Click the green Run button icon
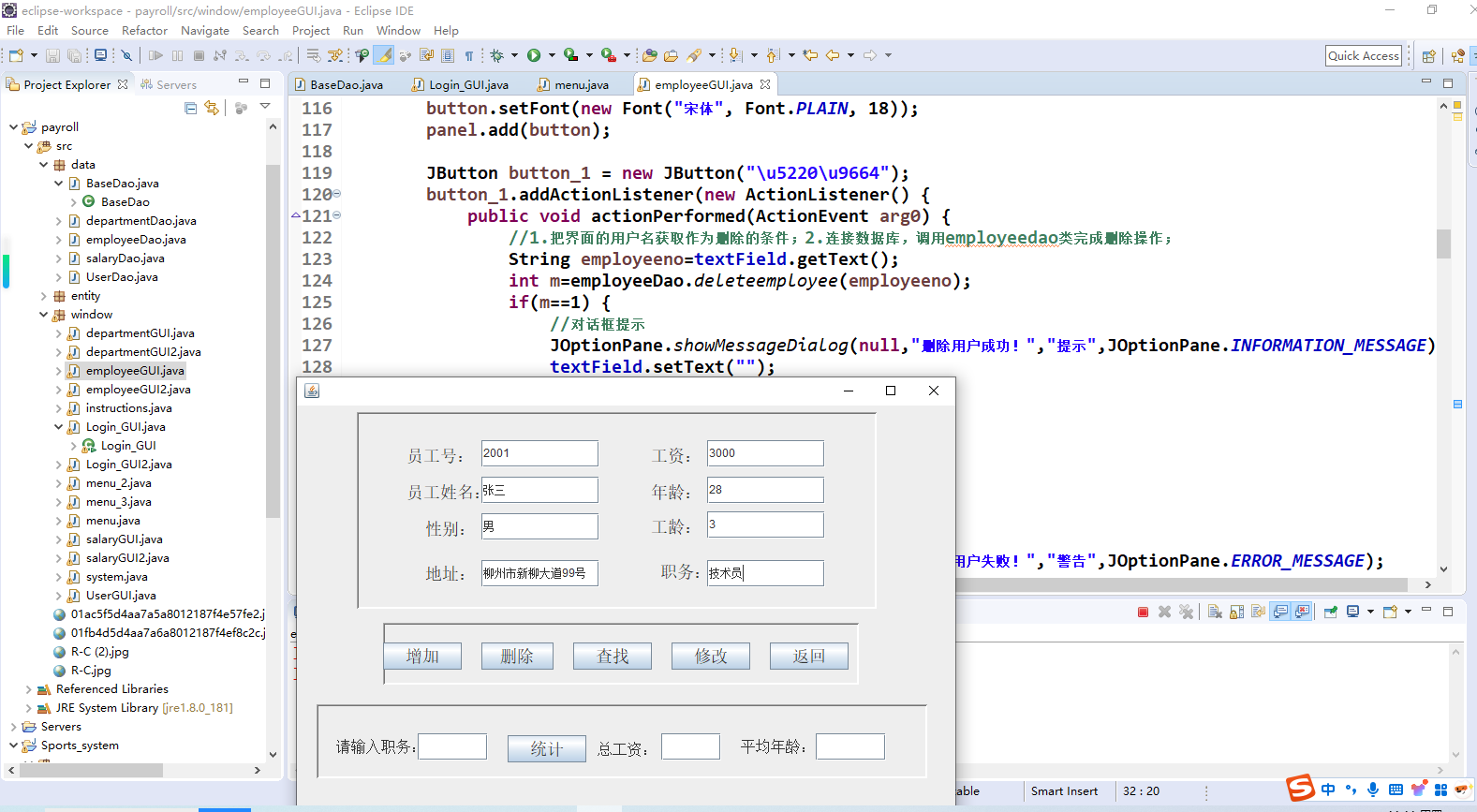 coord(534,55)
